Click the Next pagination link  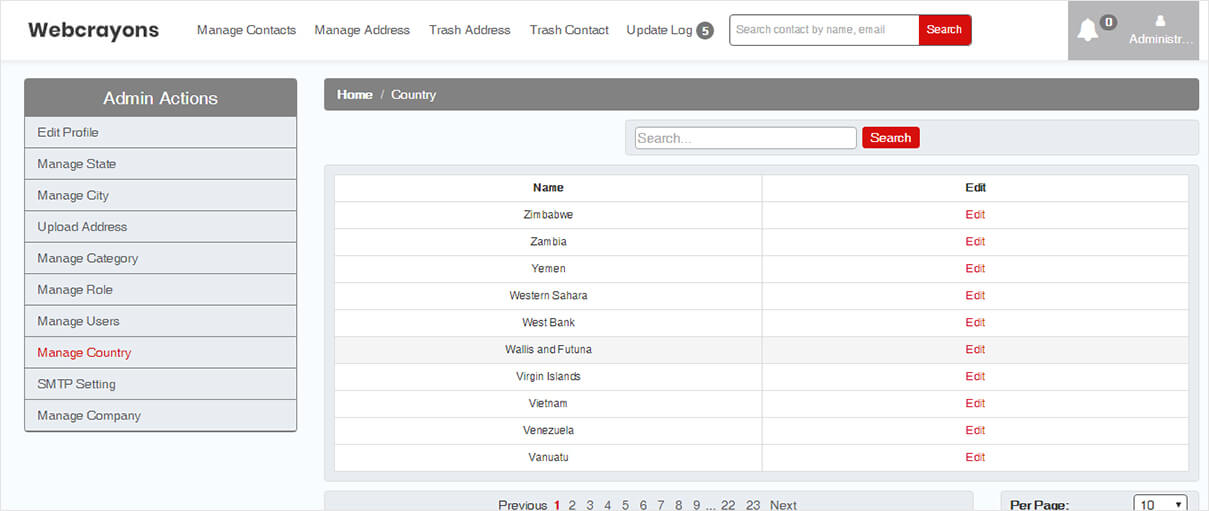pyautogui.click(x=783, y=505)
